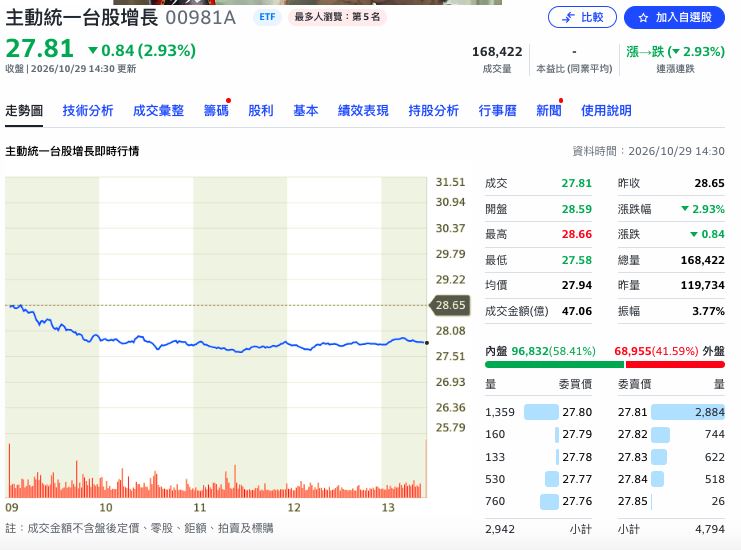Image resolution: width=741 pixels, height=550 pixels.
Task: Open the 最多人瀏覽 第5名 badge
Action: click(x=337, y=17)
